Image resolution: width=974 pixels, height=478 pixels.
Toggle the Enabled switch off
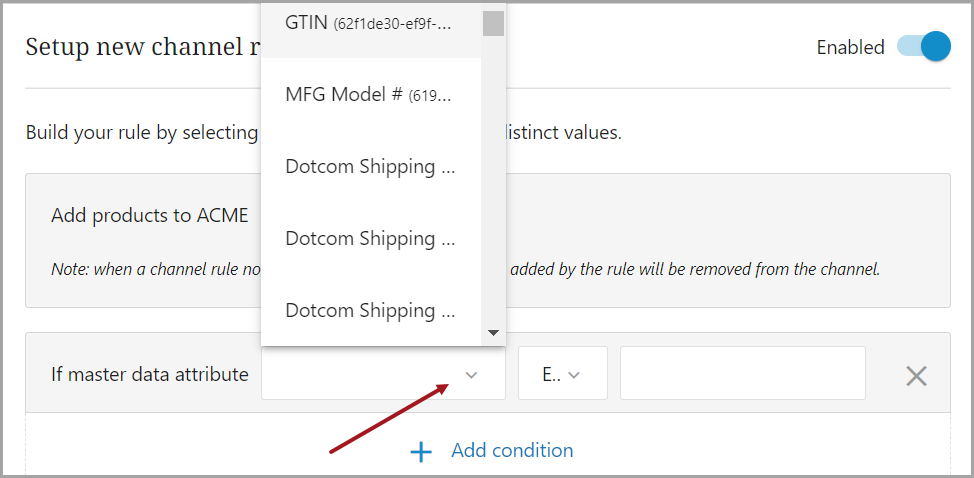coord(923,47)
